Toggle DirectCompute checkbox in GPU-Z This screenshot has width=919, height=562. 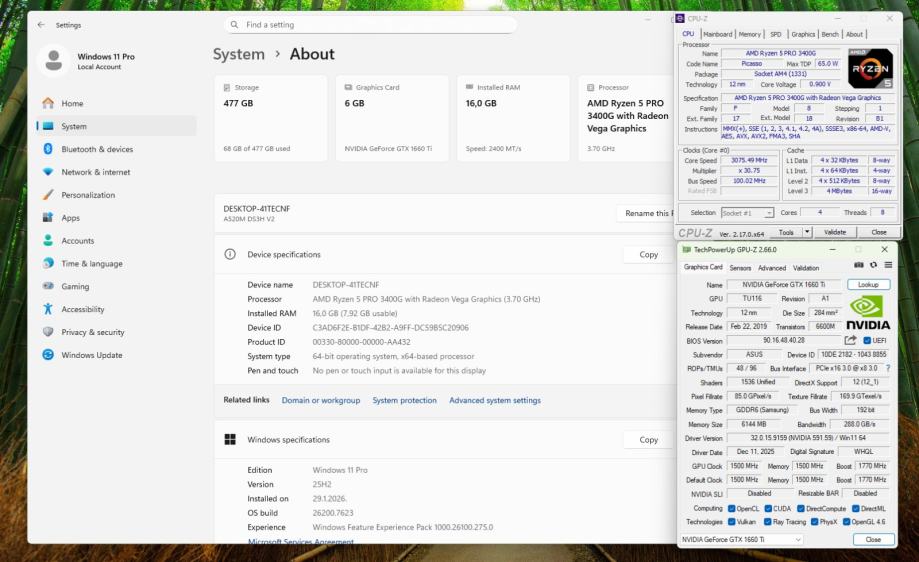801,509
